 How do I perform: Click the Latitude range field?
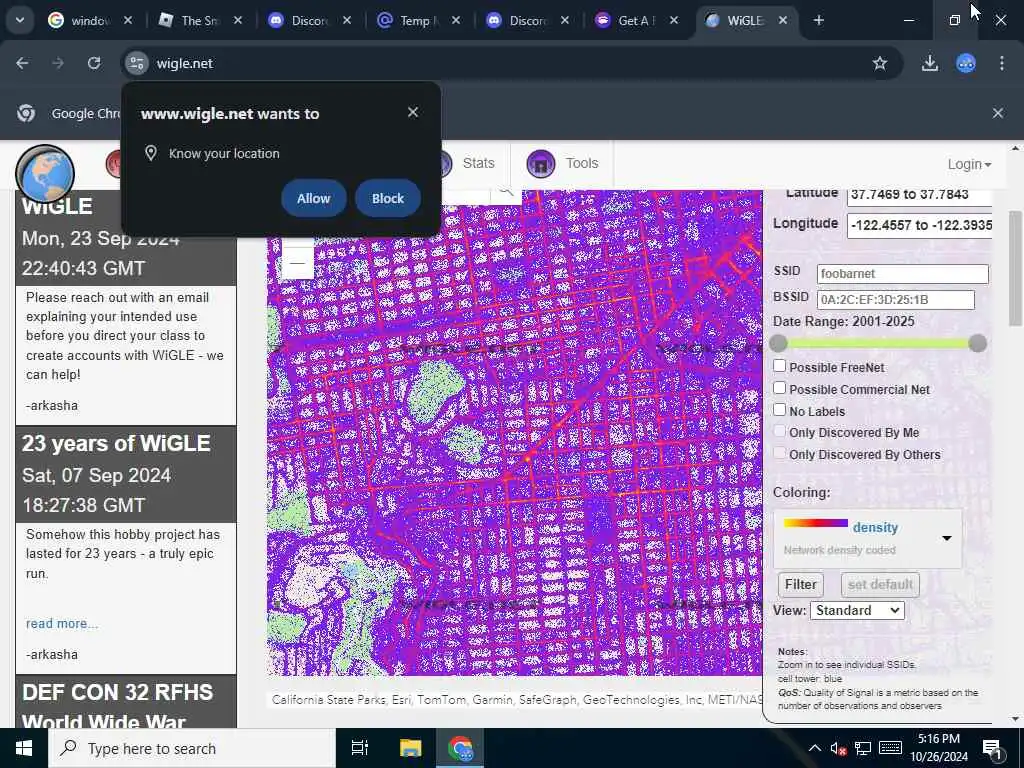pyautogui.click(x=920, y=195)
